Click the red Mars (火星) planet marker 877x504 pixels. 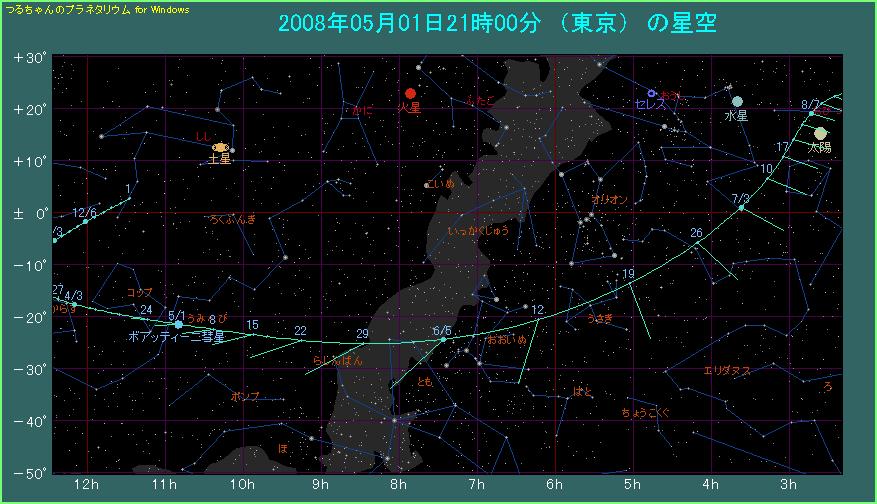point(410,93)
